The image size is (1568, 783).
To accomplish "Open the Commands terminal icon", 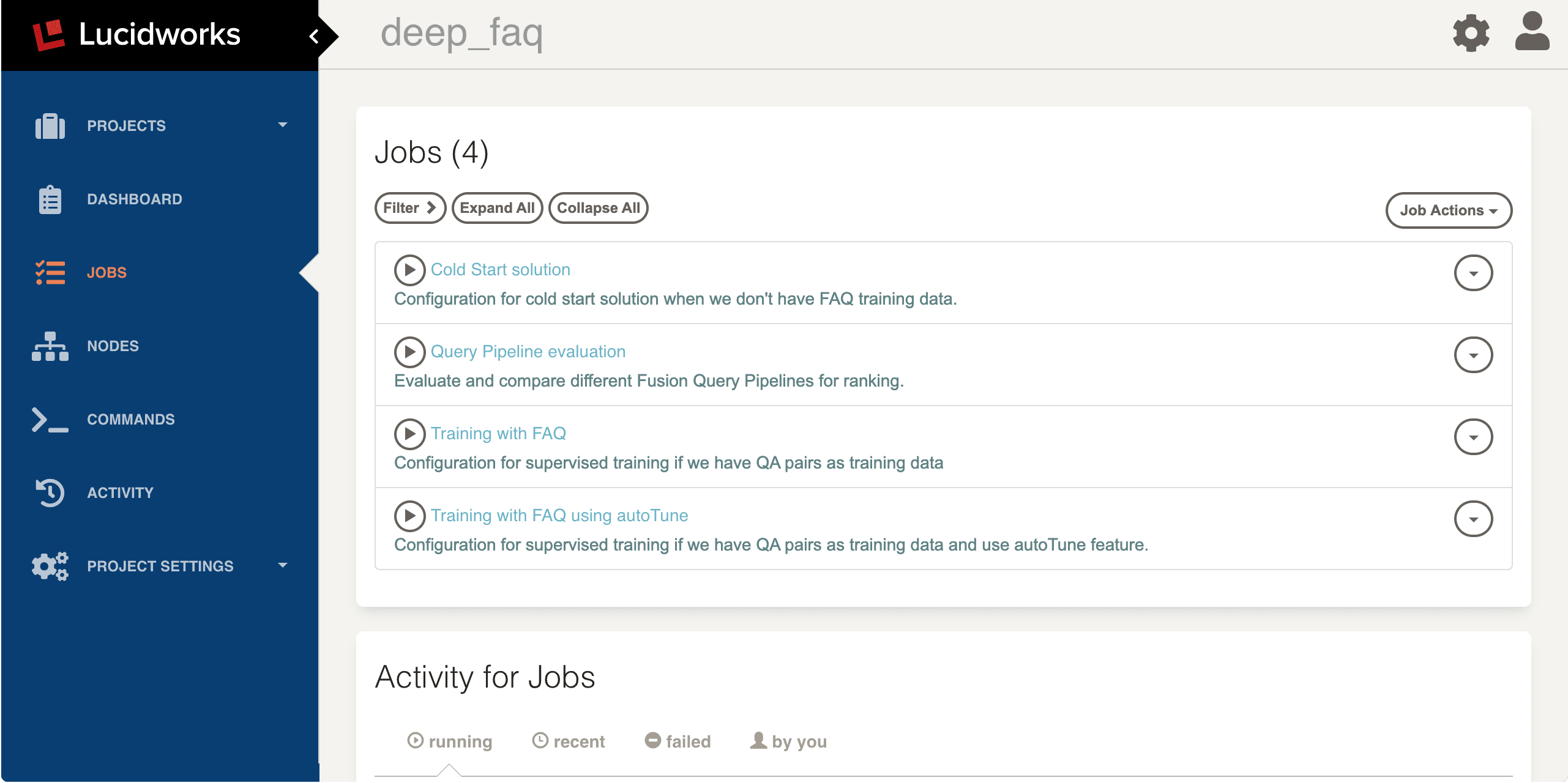I will tap(49, 419).
